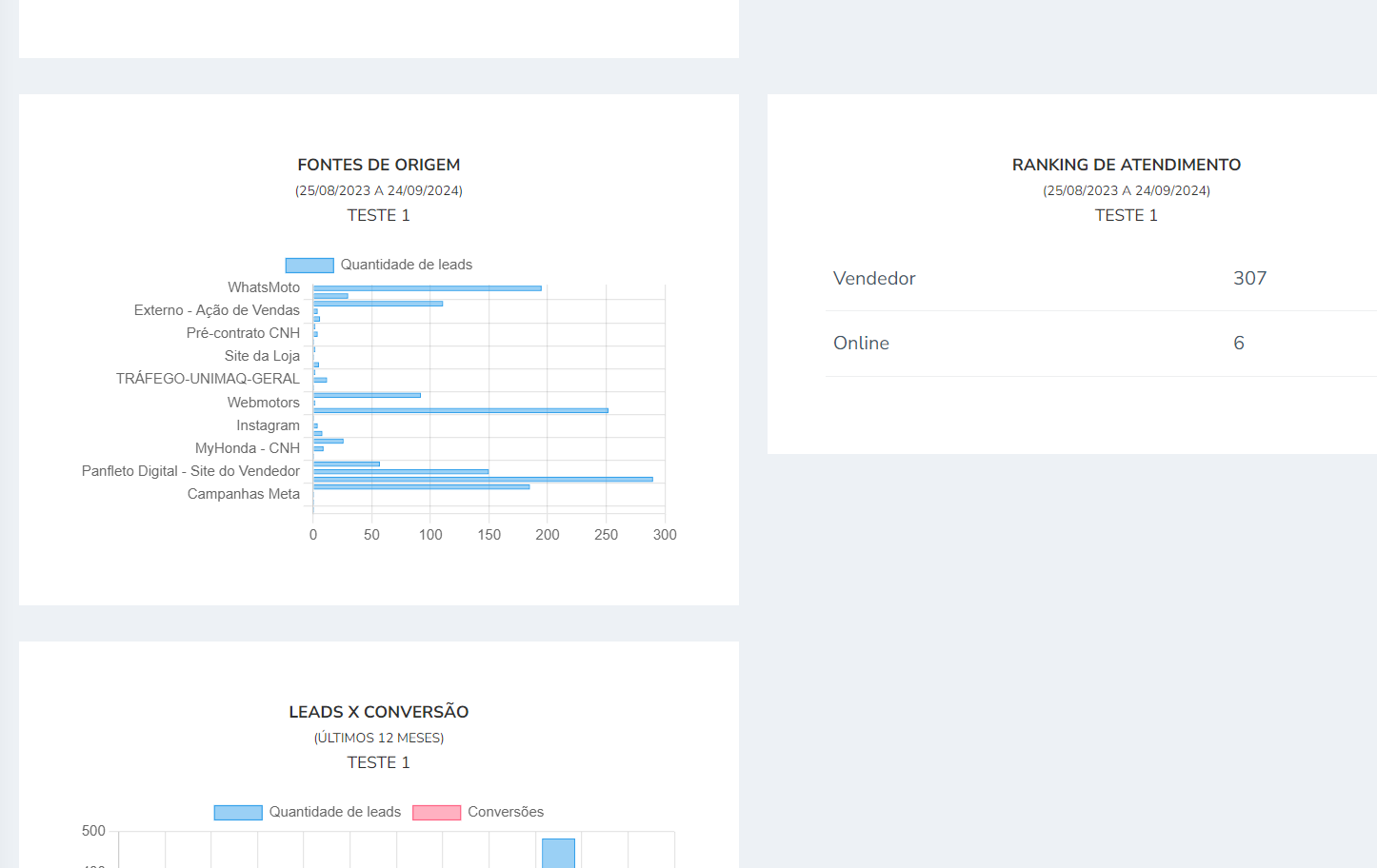Click the Site da Loja label
This screenshot has width=1377, height=868.
pos(262,356)
